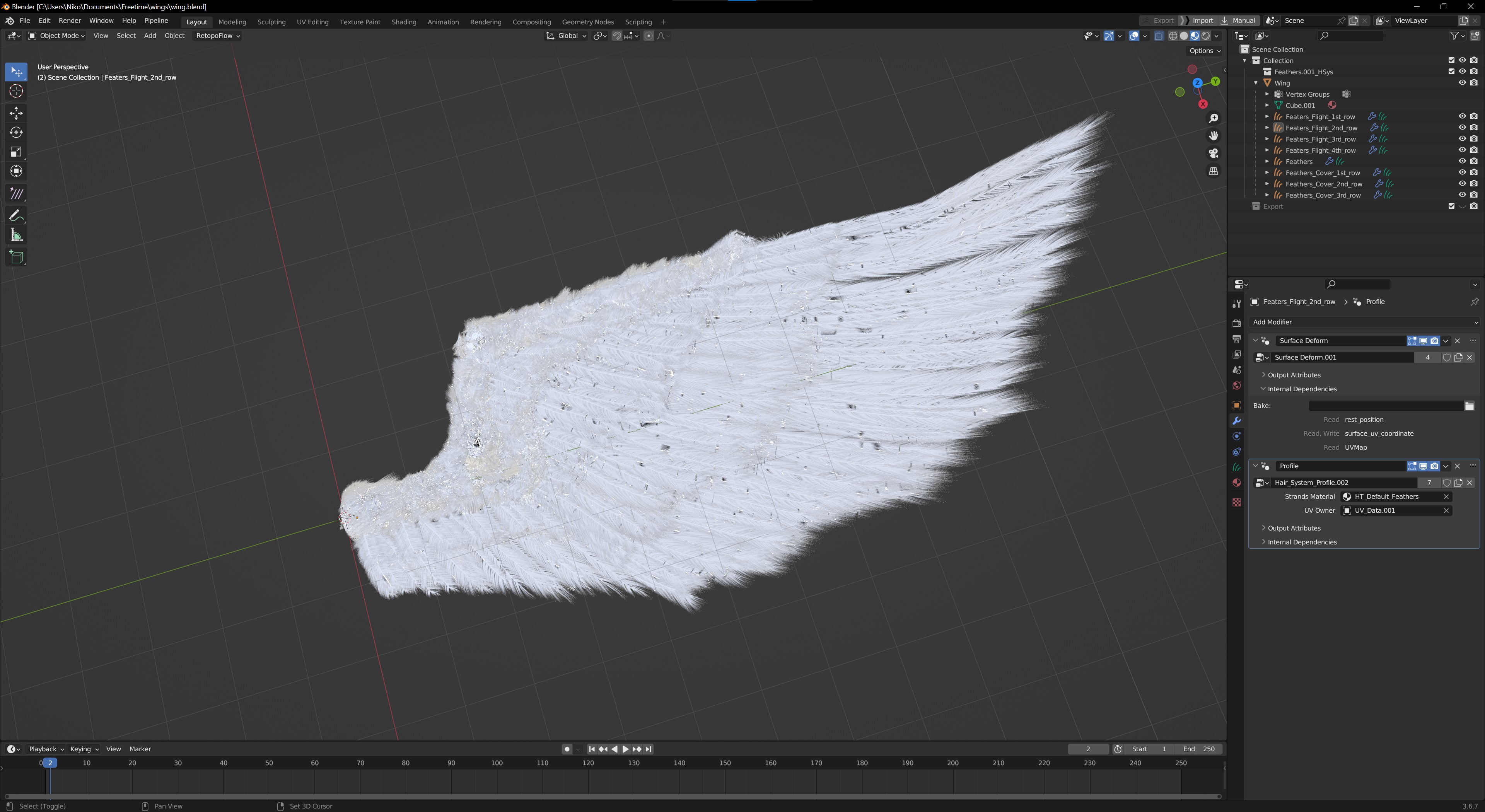Uncheck Feathers.001_HSys collection checkbox
The height and width of the screenshot is (812, 1485).
tap(1451, 72)
